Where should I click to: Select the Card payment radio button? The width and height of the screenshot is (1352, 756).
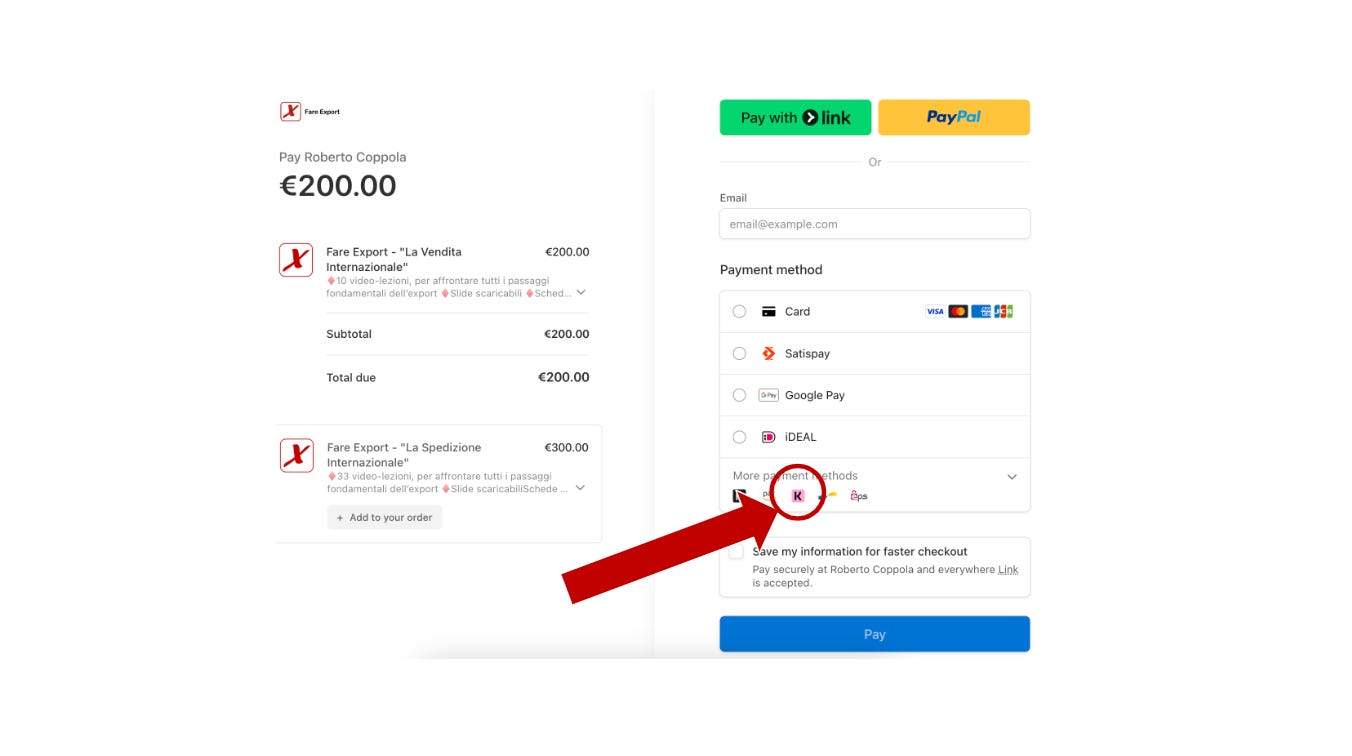point(739,312)
